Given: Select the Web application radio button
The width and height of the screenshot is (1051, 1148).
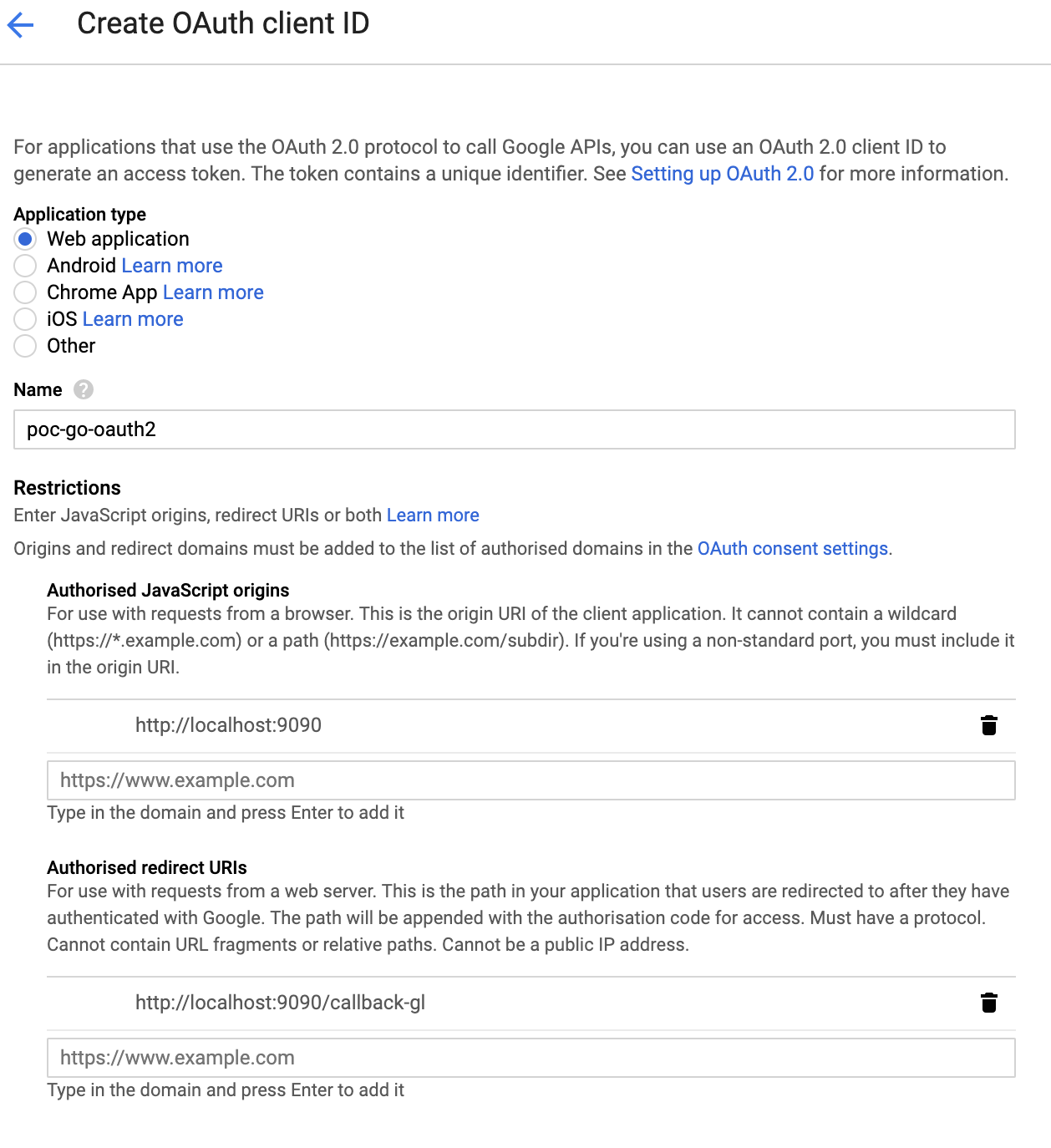Looking at the screenshot, I should [25, 239].
